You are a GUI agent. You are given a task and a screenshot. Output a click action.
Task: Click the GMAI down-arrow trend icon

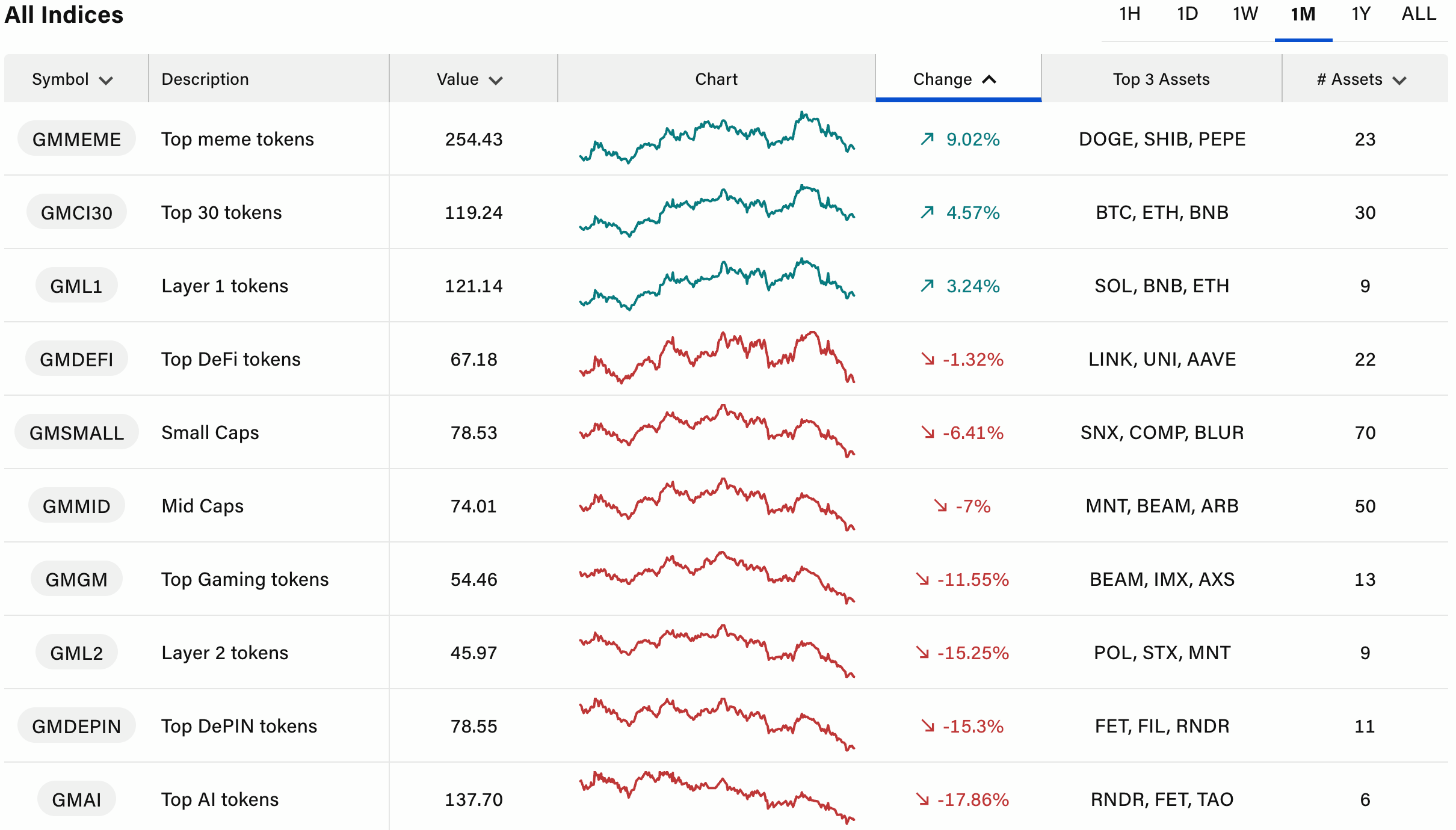(x=922, y=799)
